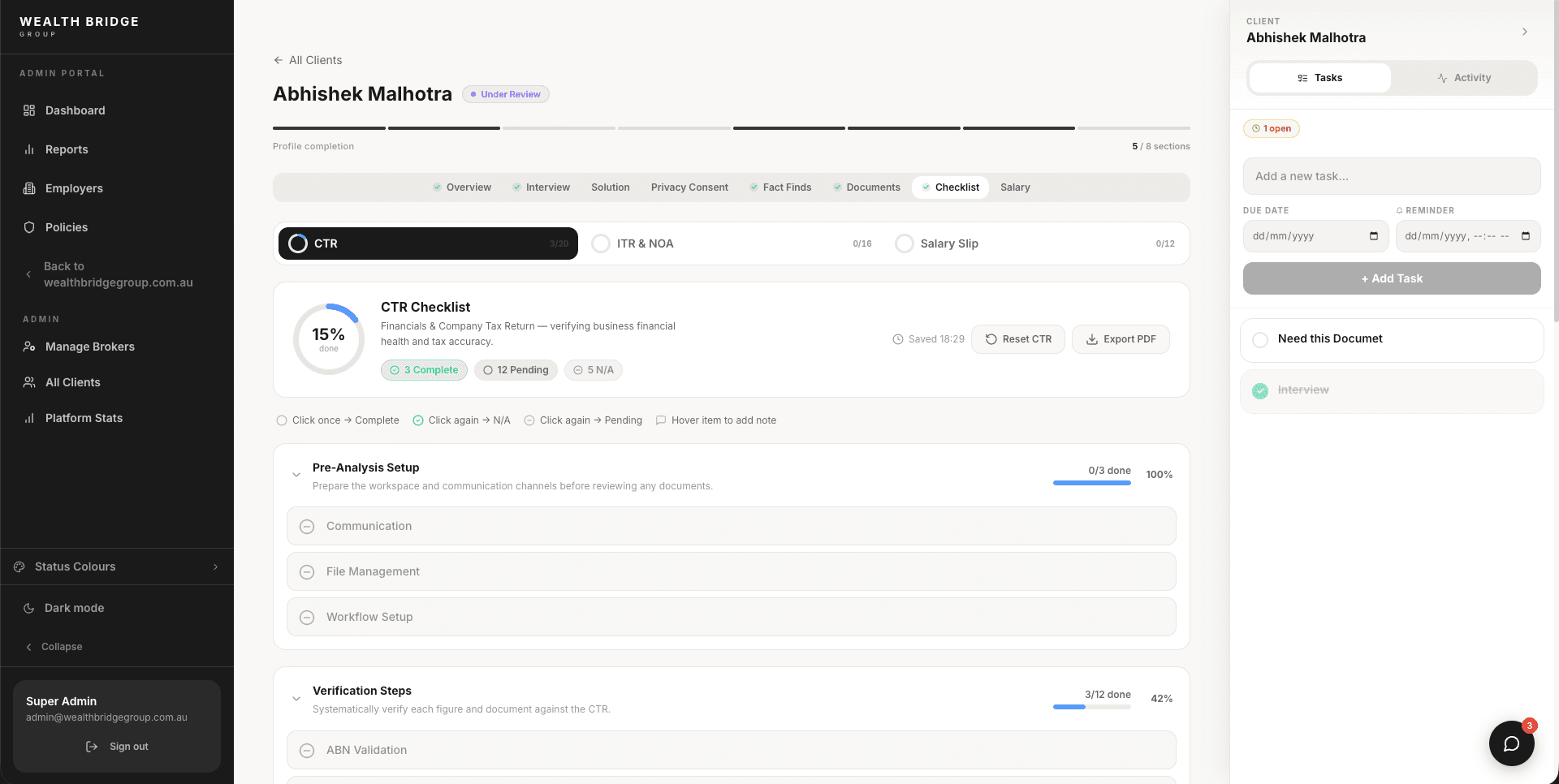This screenshot has height=784, width=1559.
Task: Click the Due Date input field
Action: coord(1316,236)
